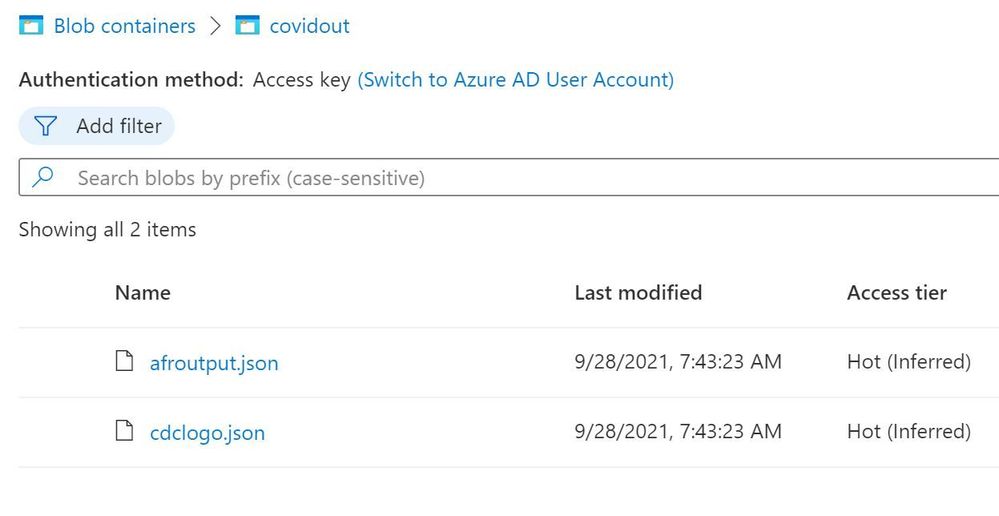
Task: Click the funnel filter icon
Action: point(45,125)
